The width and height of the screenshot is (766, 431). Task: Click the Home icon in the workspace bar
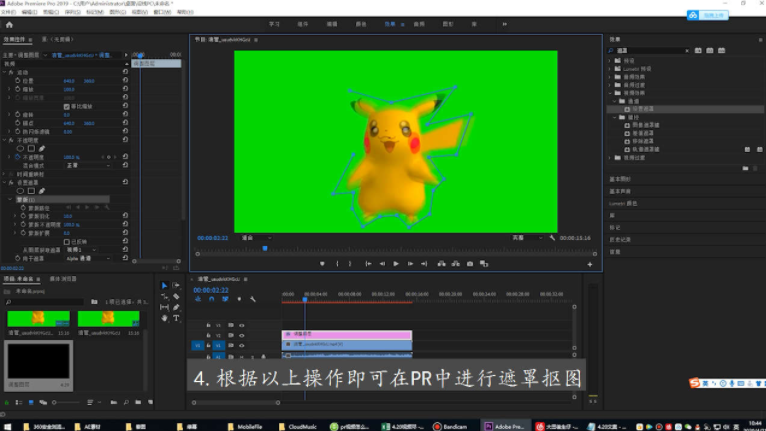tap(9, 24)
